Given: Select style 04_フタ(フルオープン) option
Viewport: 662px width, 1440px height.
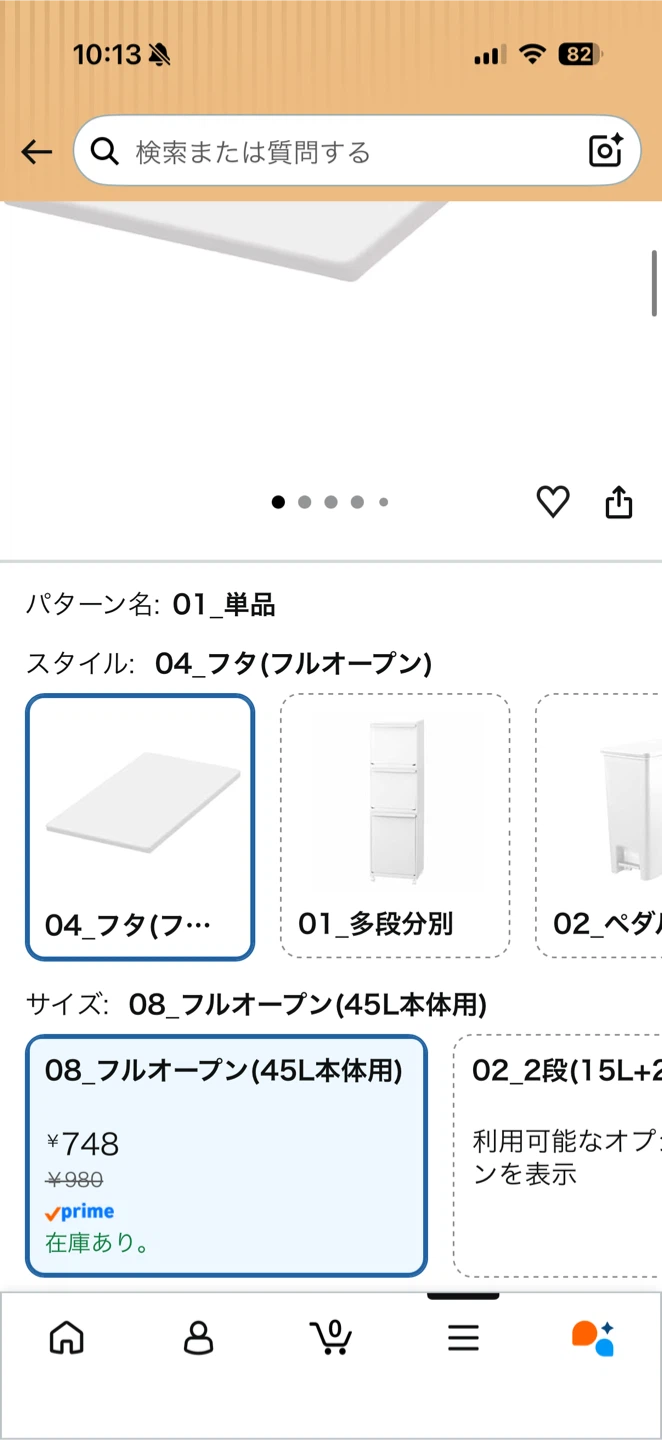Looking at the screenshot, I should coord(140,827).
